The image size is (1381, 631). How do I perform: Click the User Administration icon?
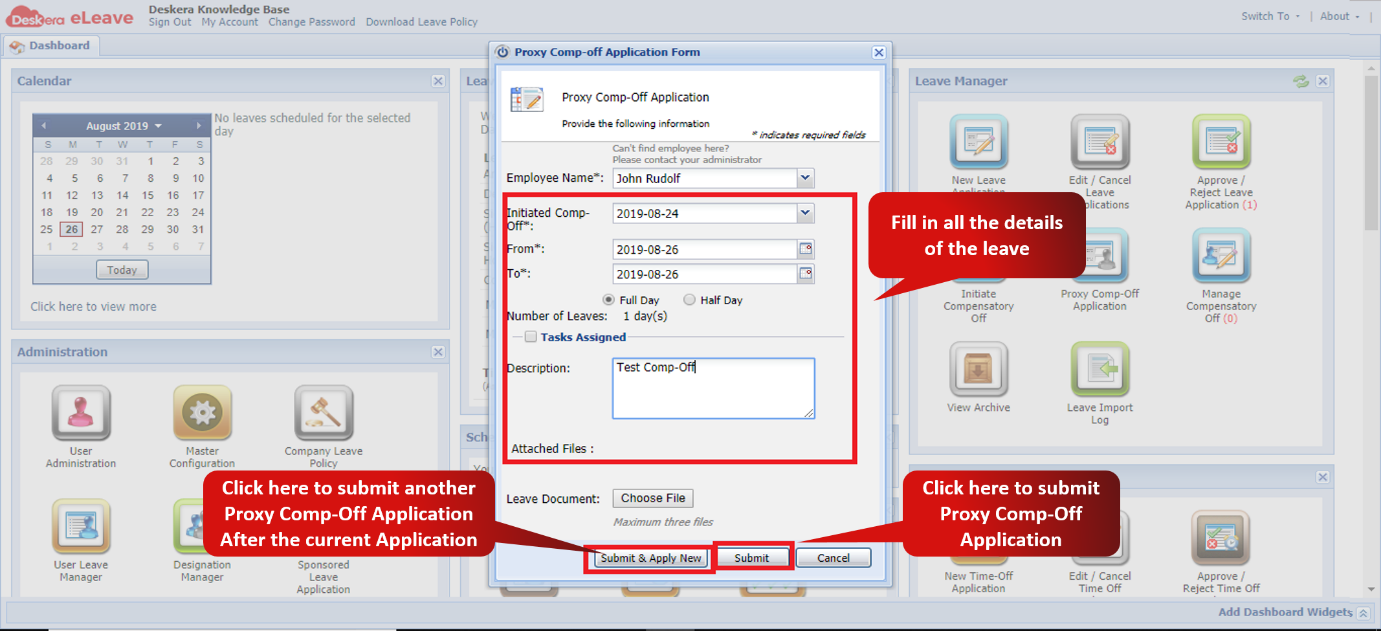click(80, 414)
